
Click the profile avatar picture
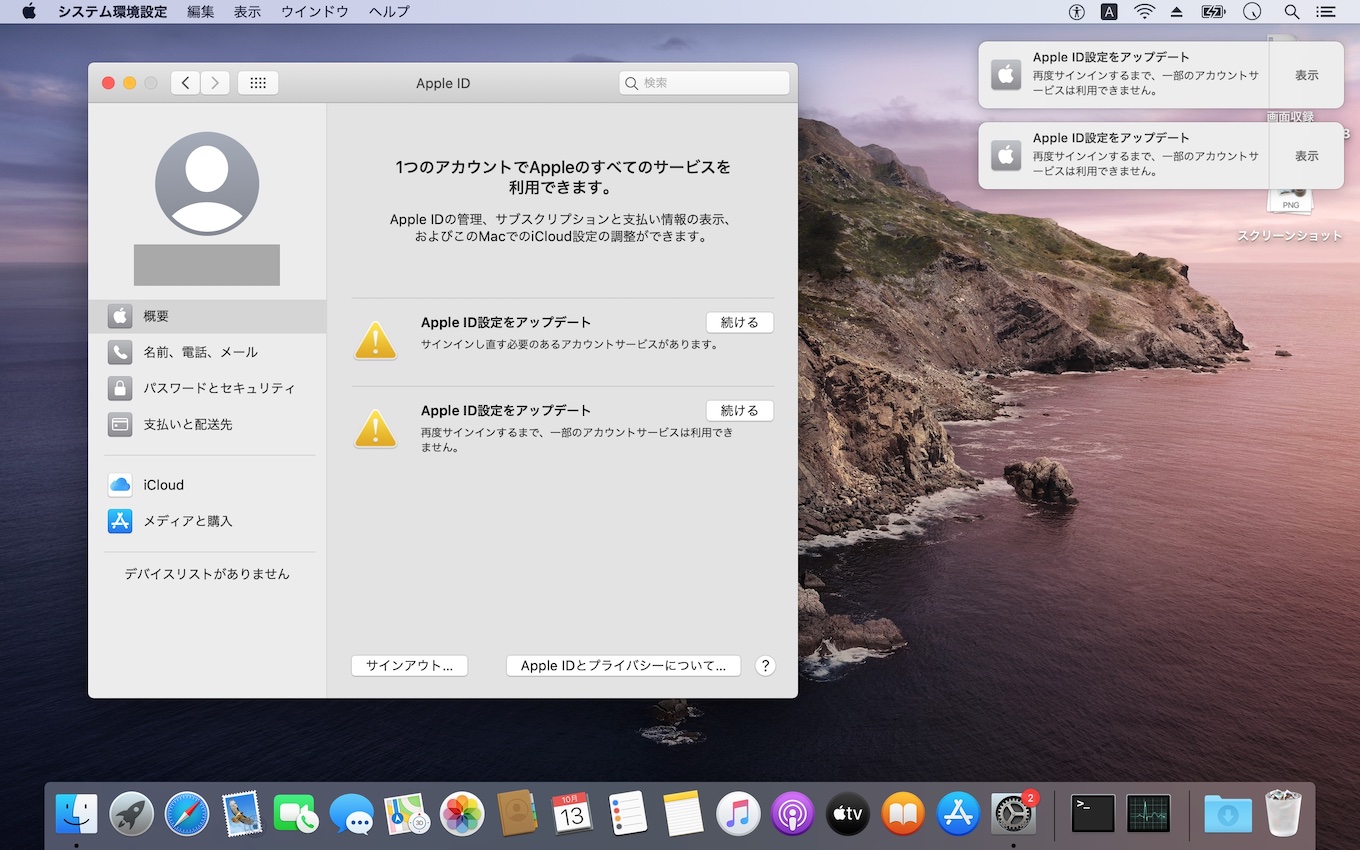pyautogui.click(x=207, y=183)
